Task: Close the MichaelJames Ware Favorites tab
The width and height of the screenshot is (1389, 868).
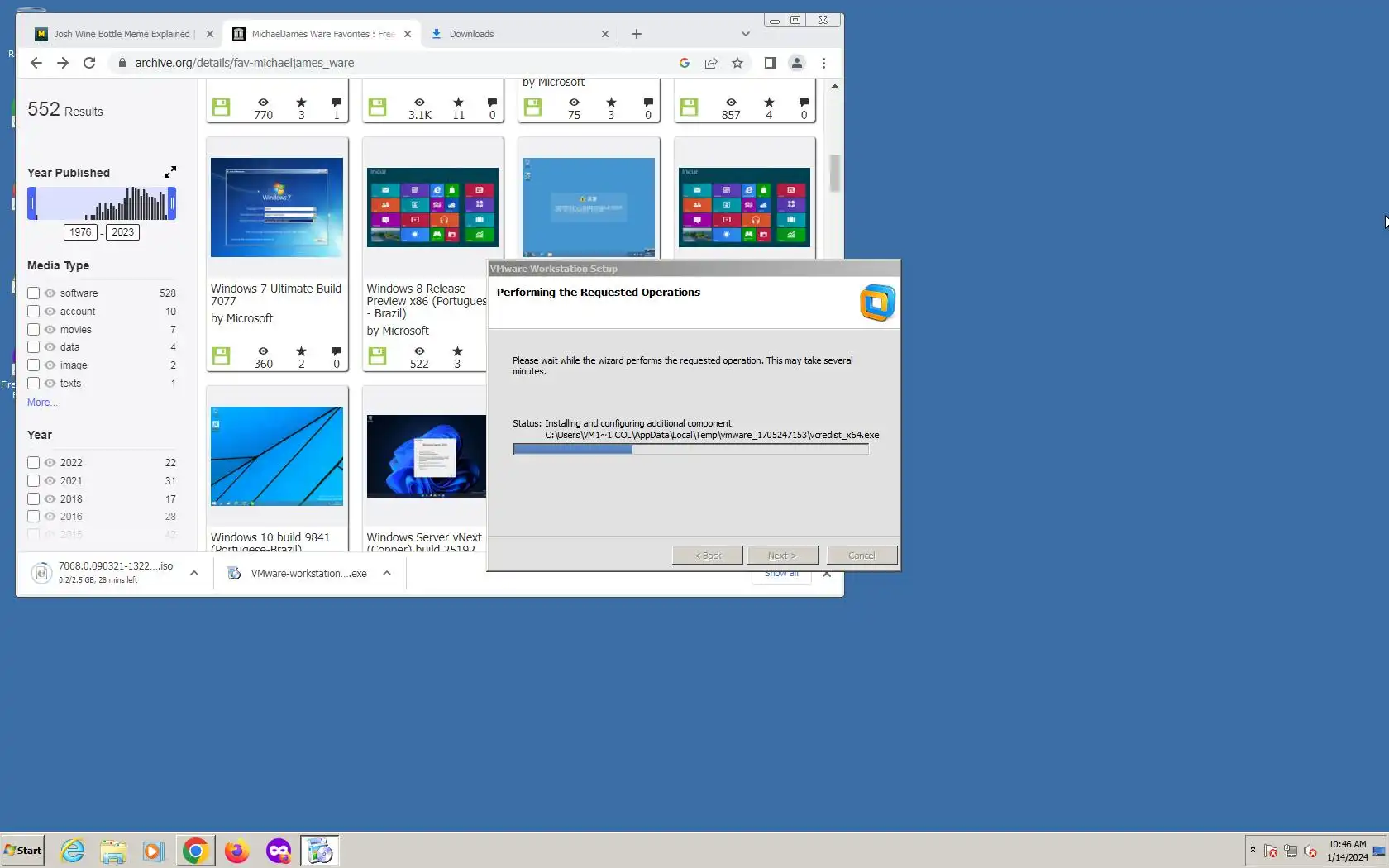Action: 408,34
